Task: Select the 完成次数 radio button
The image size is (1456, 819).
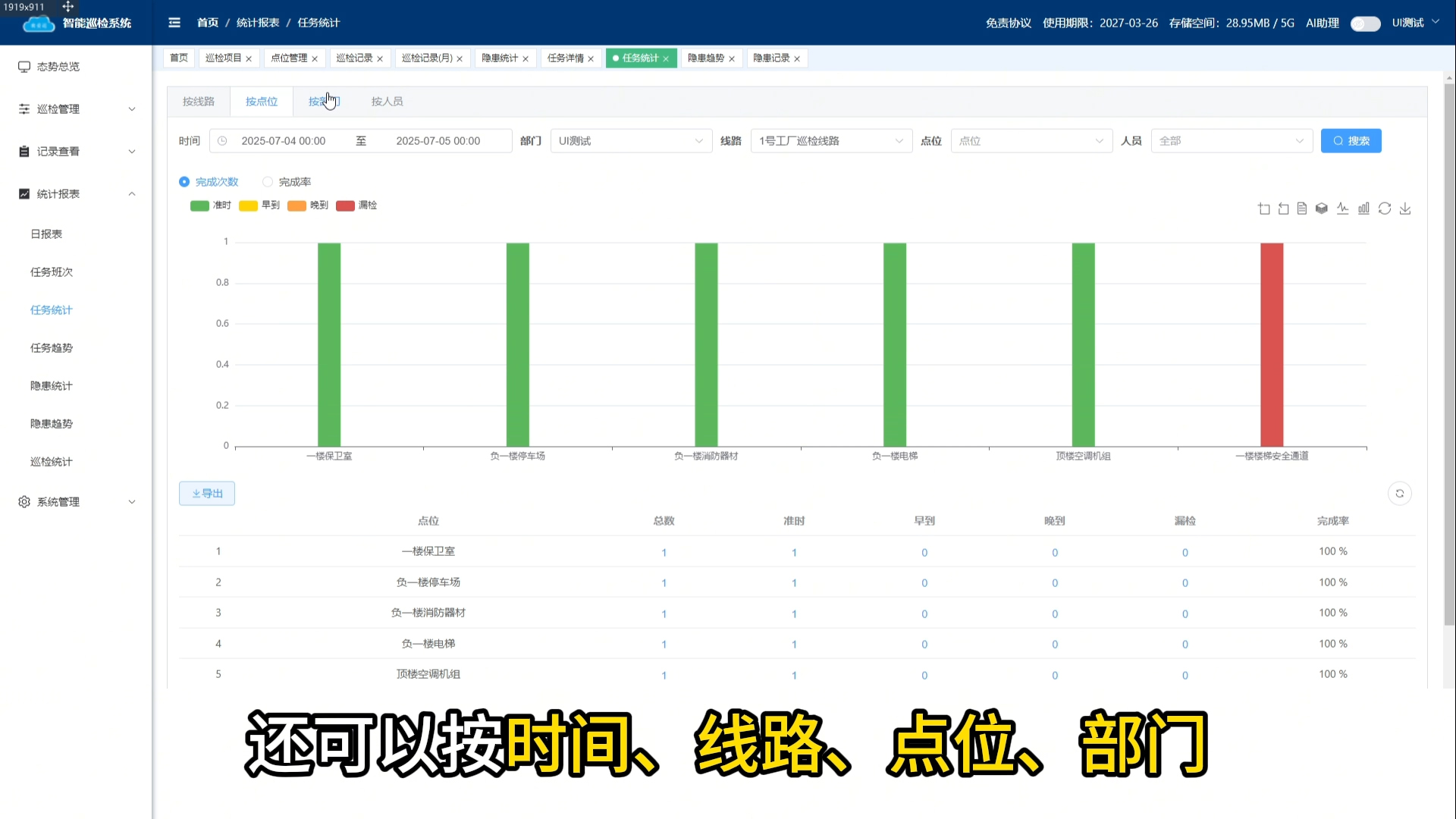Action: (x=184, y=182)
